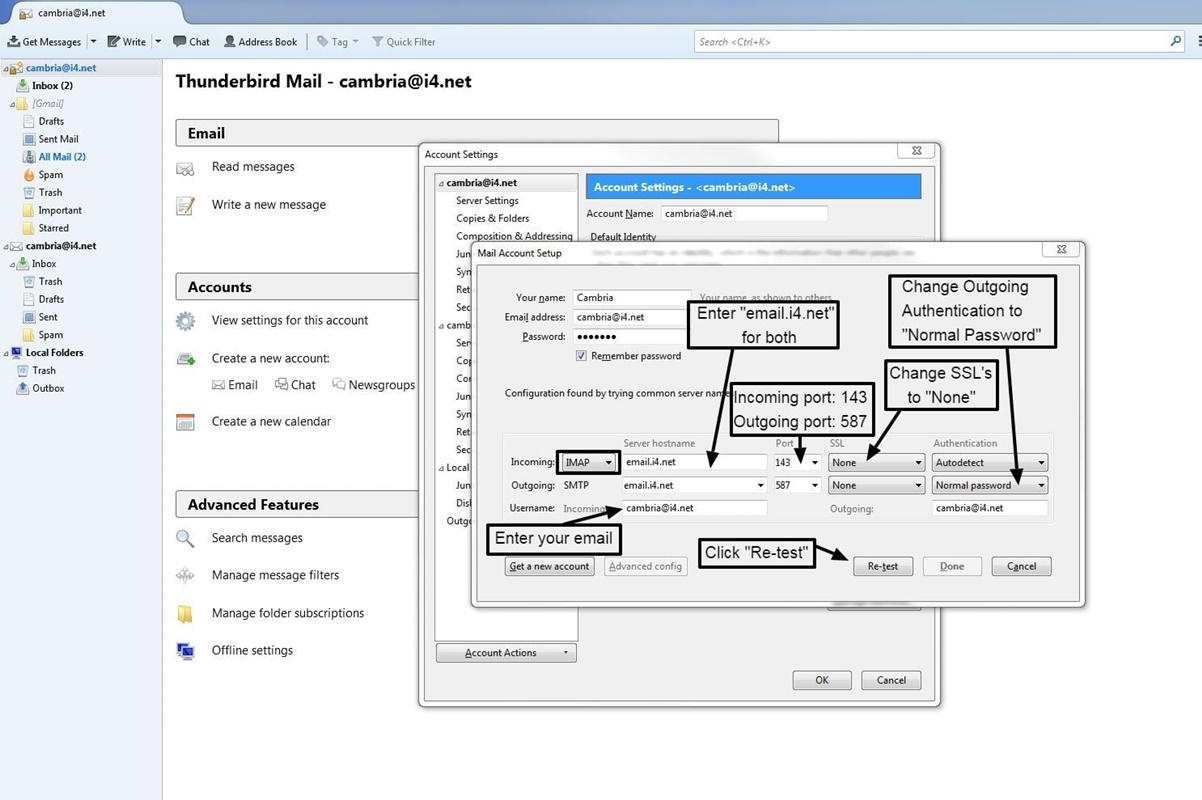Open the Get Messages dropdown arrow
The image size is (1202, 800).
pyautogui.click(x=93, y=42)
